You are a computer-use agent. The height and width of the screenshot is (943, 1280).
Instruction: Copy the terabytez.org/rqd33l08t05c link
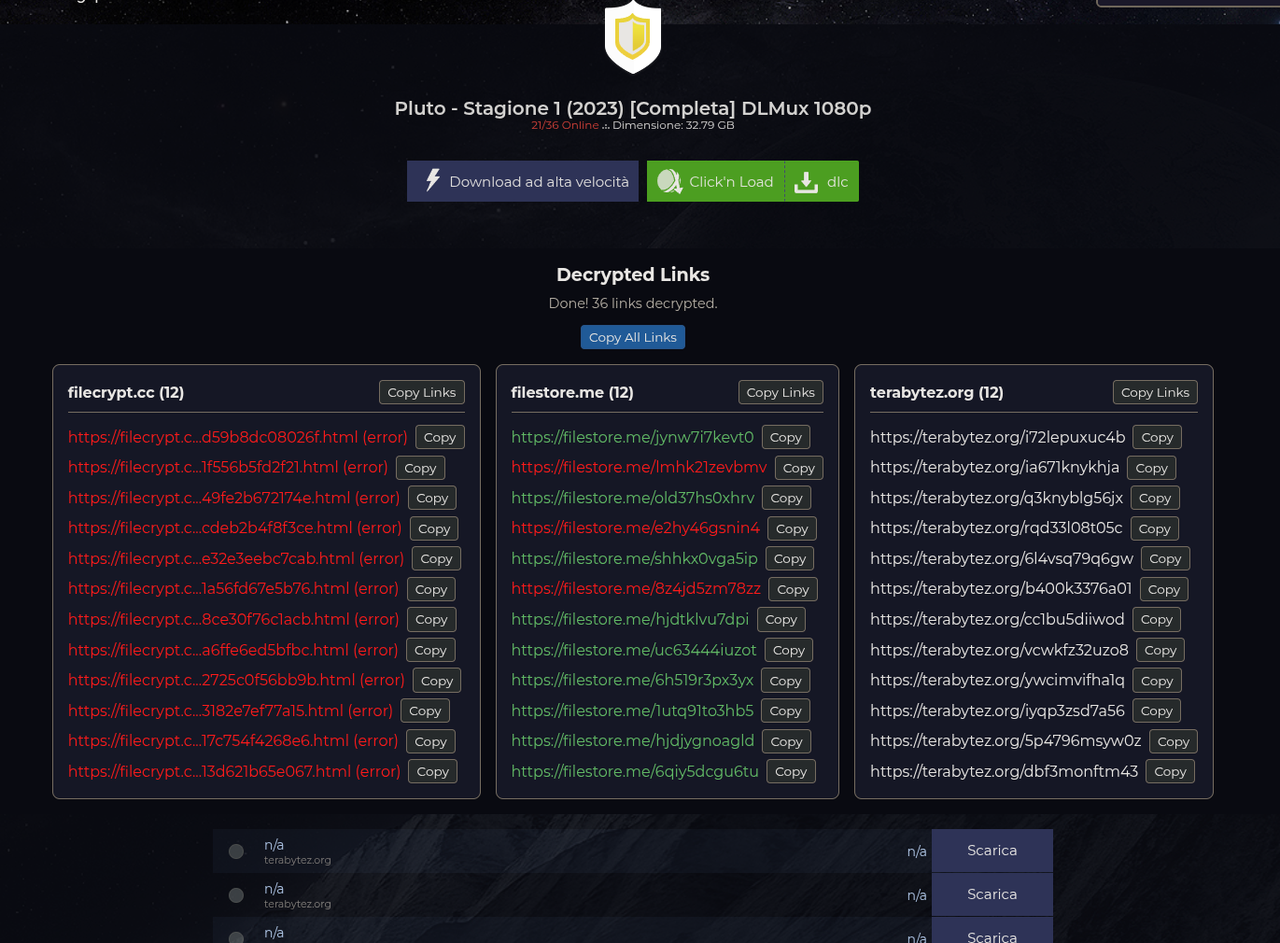point(1155,528)
